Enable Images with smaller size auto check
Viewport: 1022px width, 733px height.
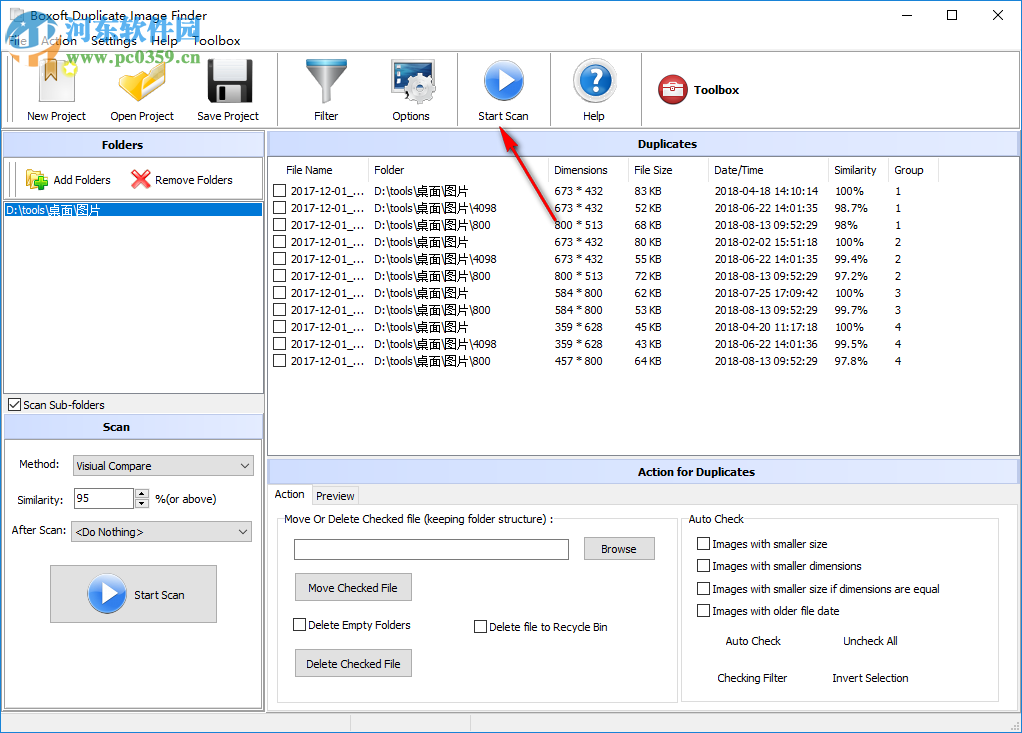704,543
